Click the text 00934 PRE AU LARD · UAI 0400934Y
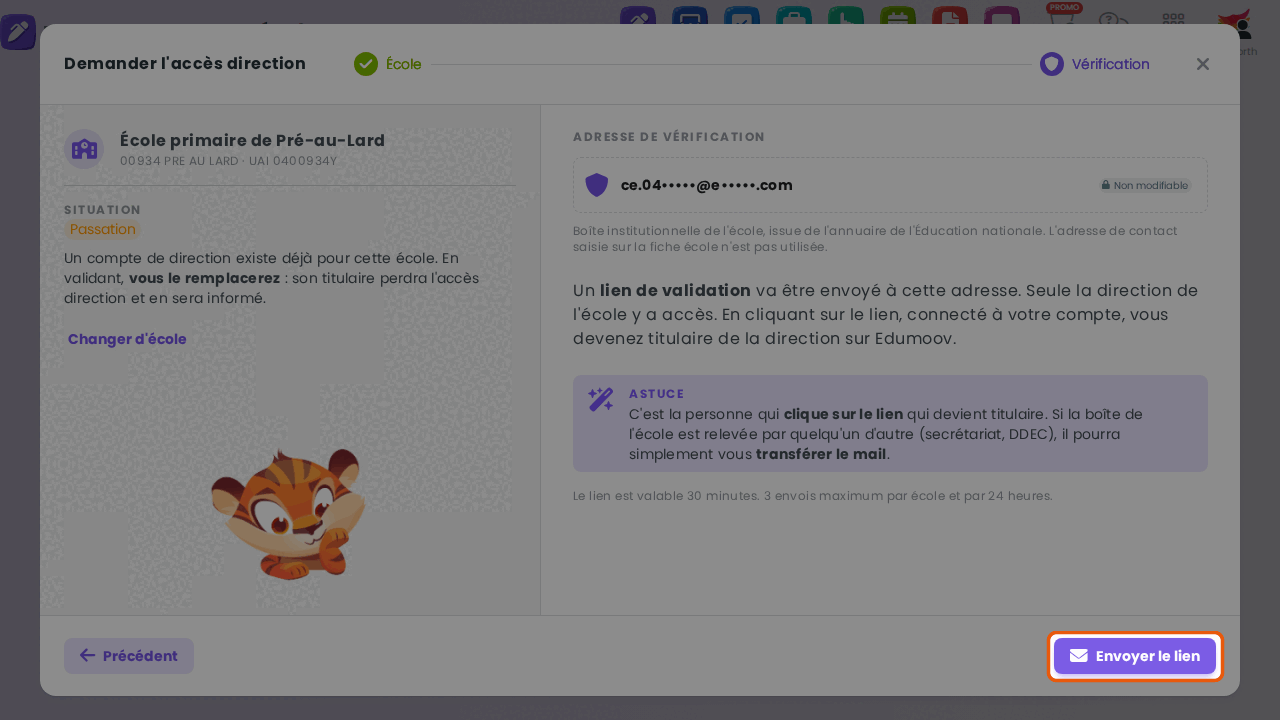The height and width of the screenshot is (720, 1280). [228, 161]
